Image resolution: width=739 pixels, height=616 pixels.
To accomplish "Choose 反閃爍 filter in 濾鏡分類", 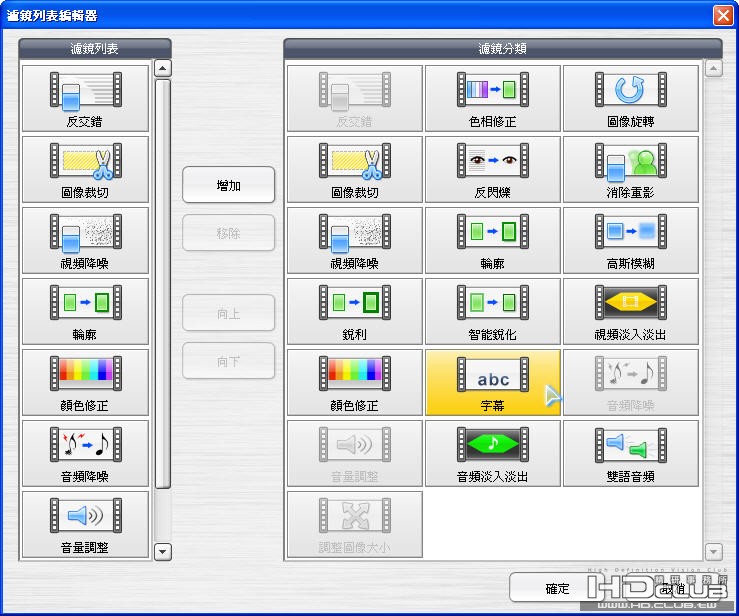I will coord(493,170).
